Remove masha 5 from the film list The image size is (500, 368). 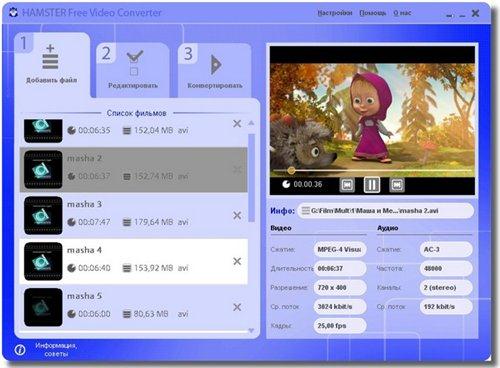click(x=237, y=307)
